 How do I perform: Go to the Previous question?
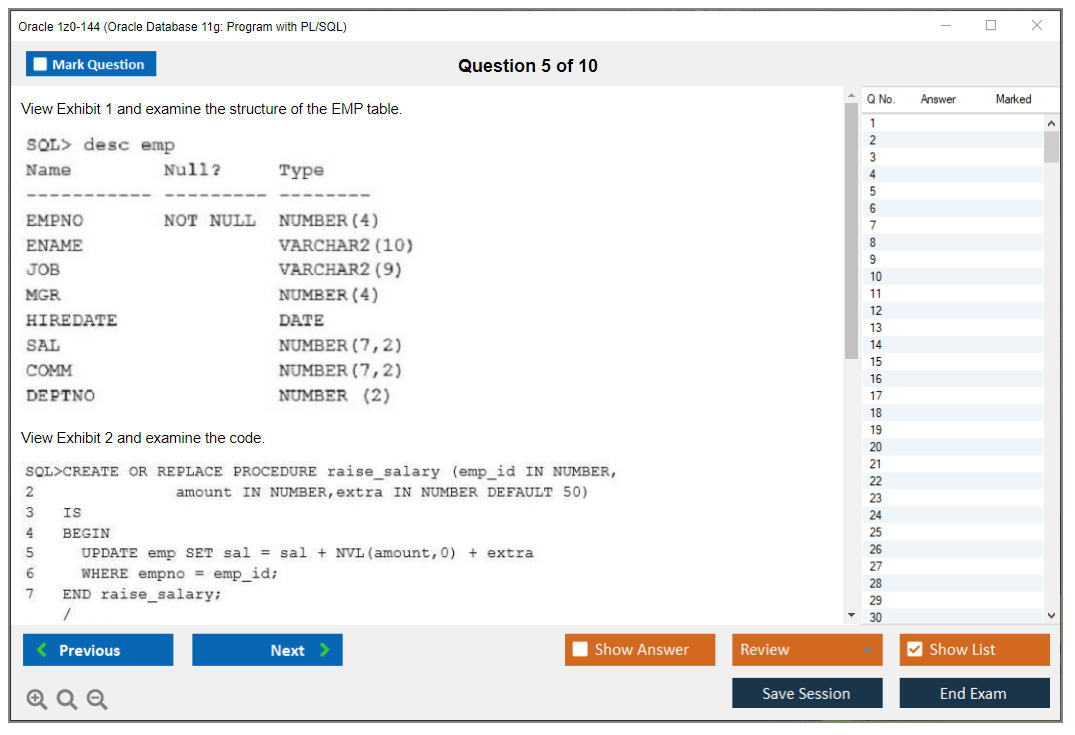point(98,650)
